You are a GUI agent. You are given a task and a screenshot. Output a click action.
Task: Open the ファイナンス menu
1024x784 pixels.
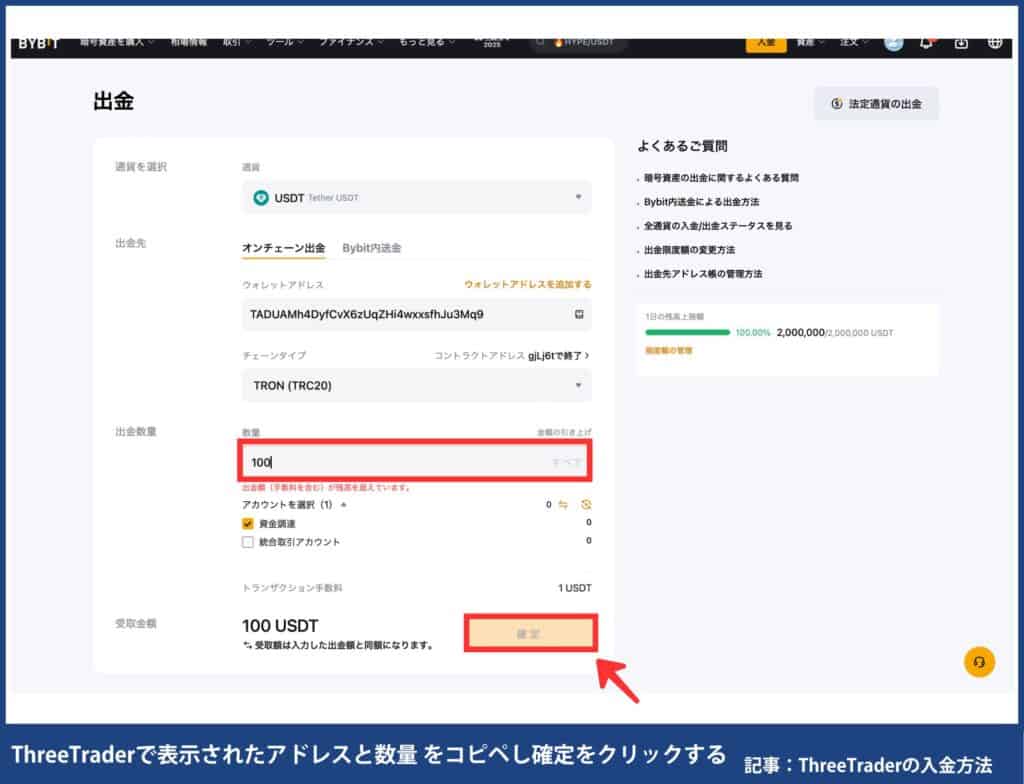tap(351, 42)
